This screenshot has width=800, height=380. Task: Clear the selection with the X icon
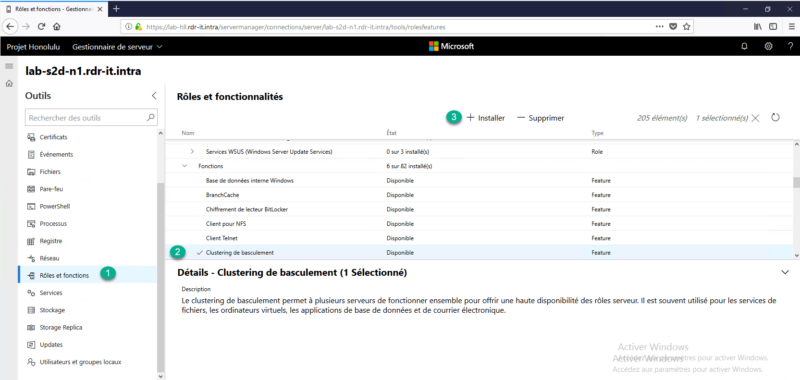pos(756,118)
